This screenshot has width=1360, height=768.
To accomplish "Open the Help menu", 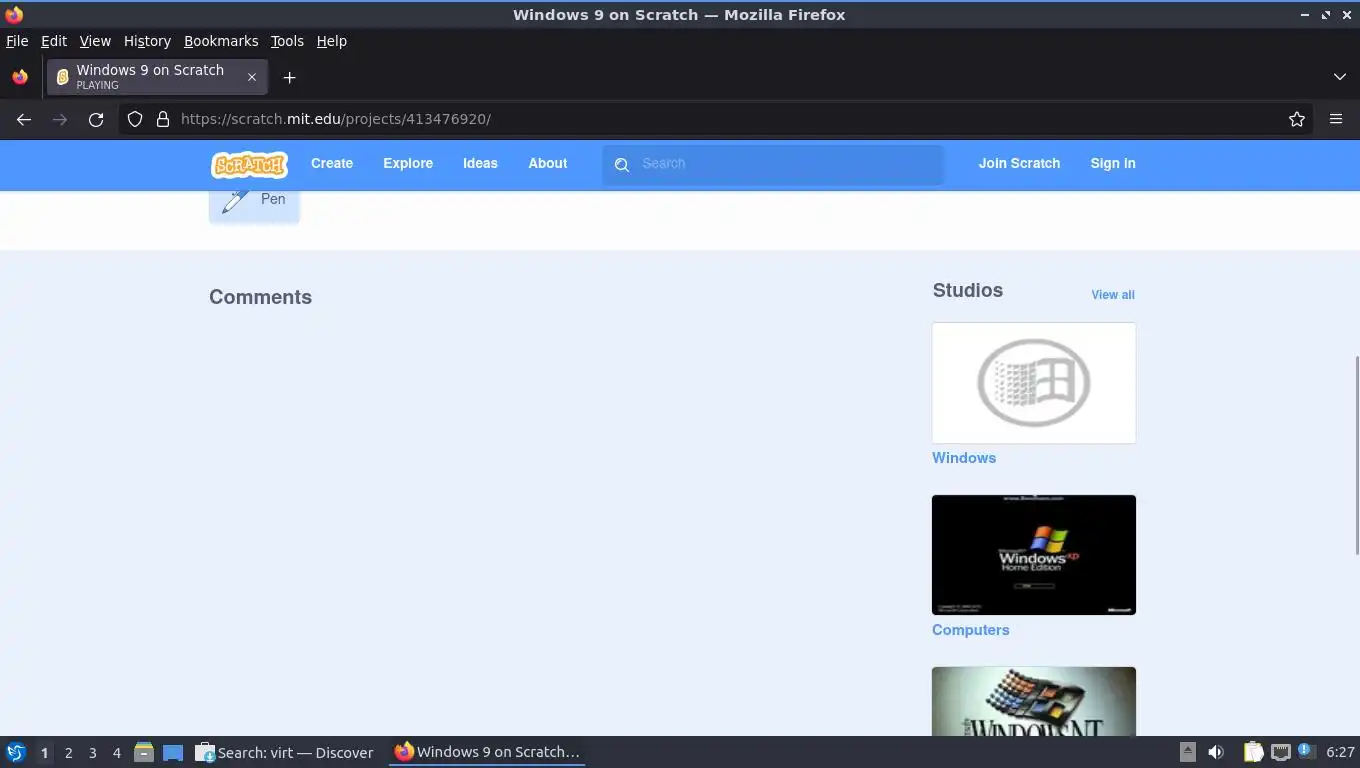I will pos(332,41).
